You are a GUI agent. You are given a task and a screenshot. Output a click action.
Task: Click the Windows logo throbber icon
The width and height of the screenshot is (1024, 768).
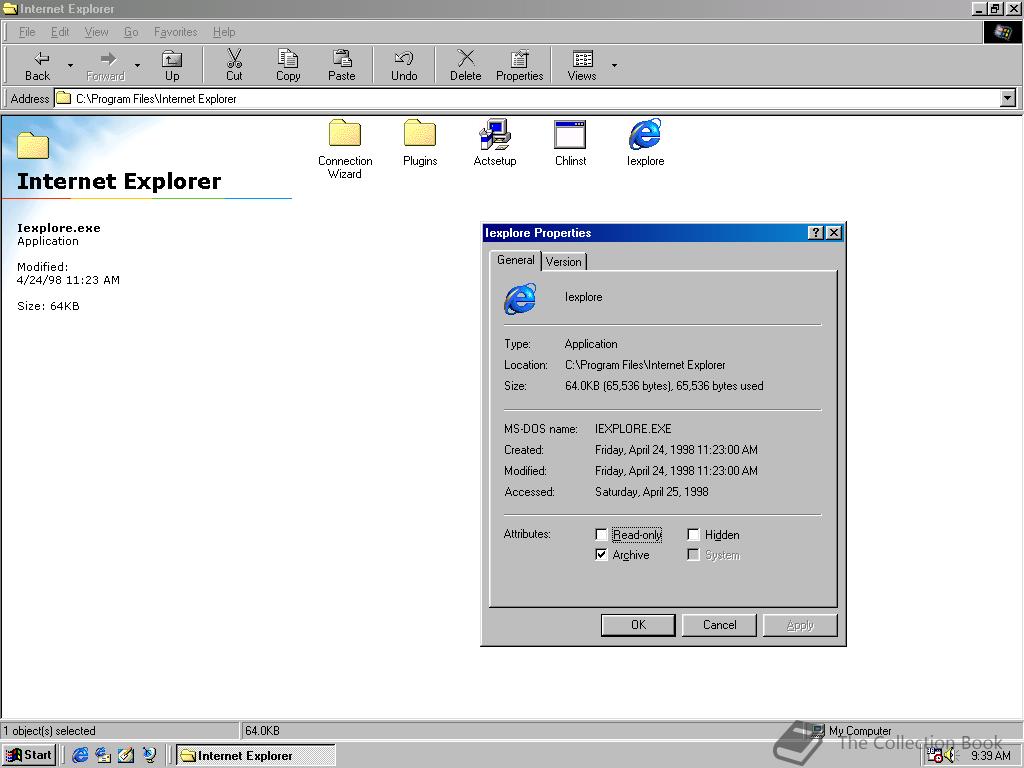[1002, 33]
